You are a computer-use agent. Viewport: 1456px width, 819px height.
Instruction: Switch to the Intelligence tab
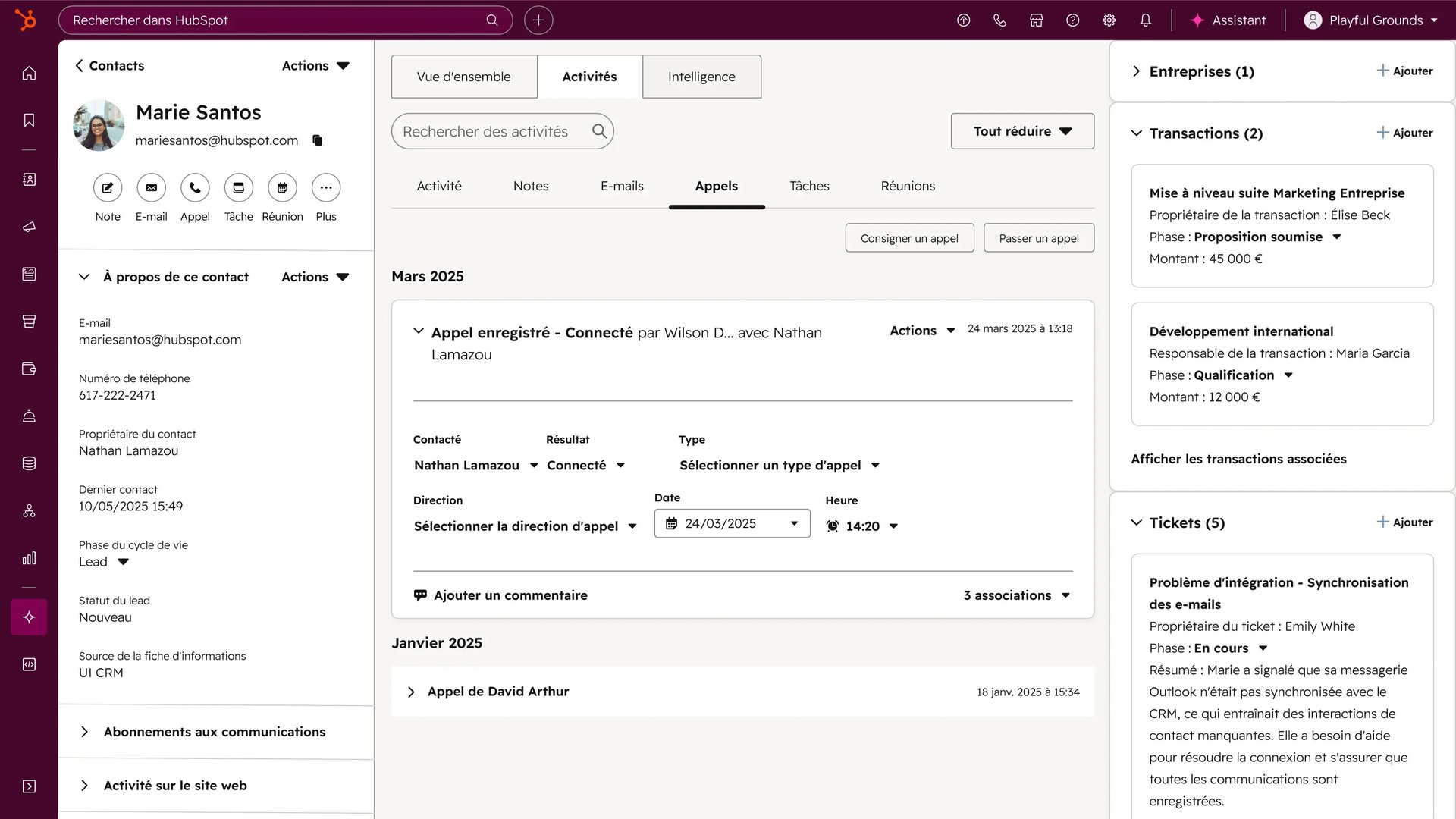[701, 77]
